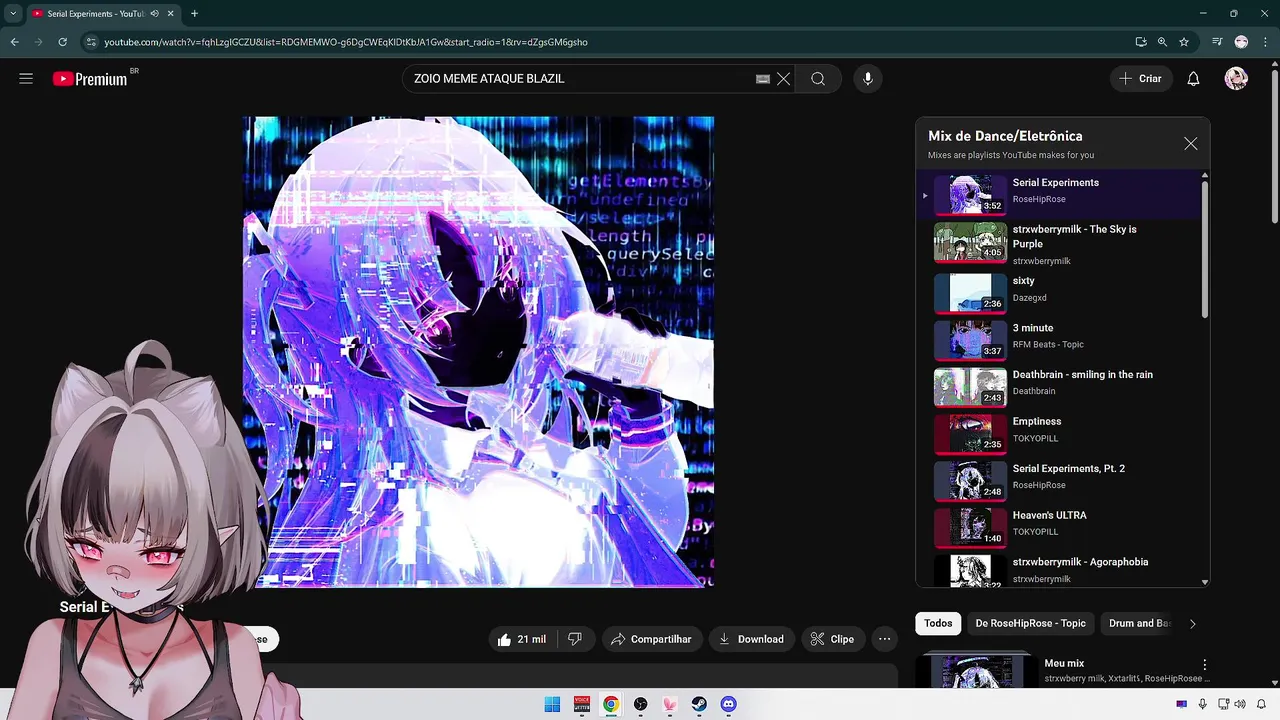The height and width of the screenshot is (720, 1280).
Task: Close the Mix de Dance/Eletrônica panel
Action: pyautogui.click(x=1190, y=144)
